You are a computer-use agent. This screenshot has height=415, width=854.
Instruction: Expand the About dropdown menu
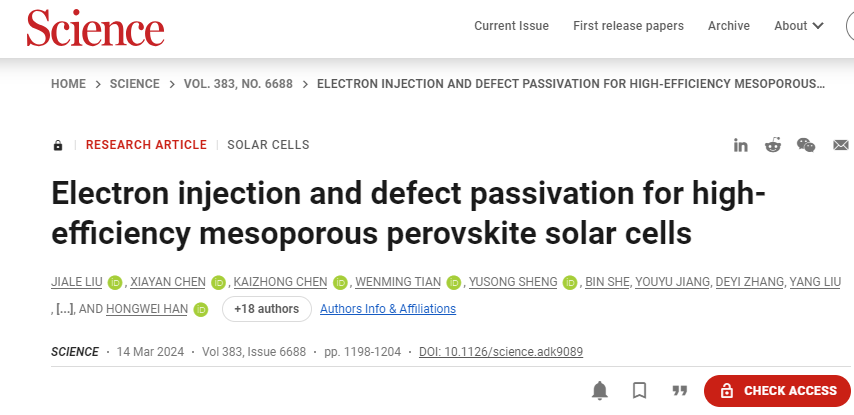[798, 26]
